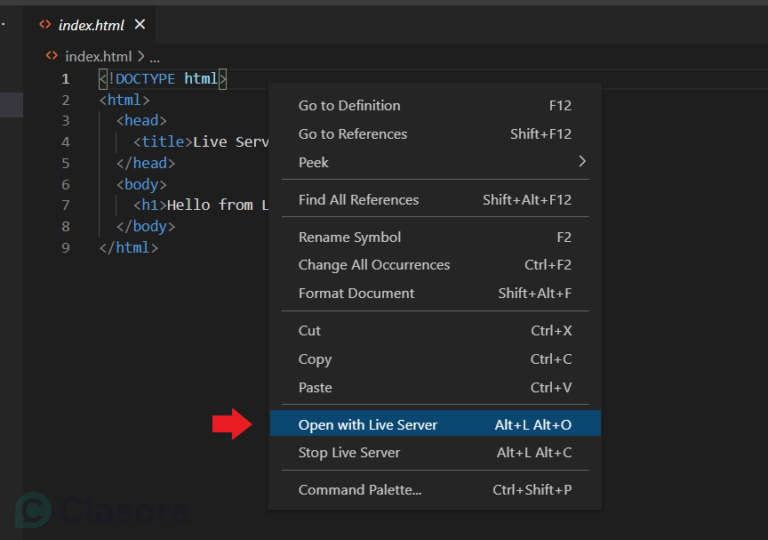Expand the breadcrumb ellipsis after index.html
Viewport: 768px width, 540px height.
pyautogui.click(x=155, y=58)
